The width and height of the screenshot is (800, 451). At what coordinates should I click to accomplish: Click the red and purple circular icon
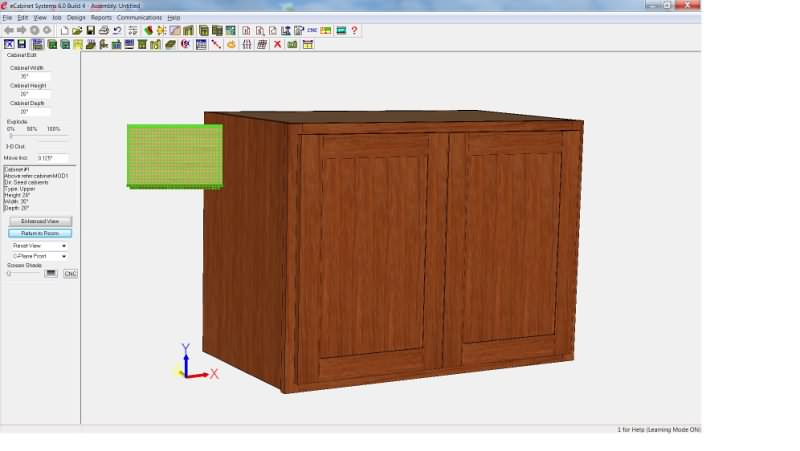point(185,44)
